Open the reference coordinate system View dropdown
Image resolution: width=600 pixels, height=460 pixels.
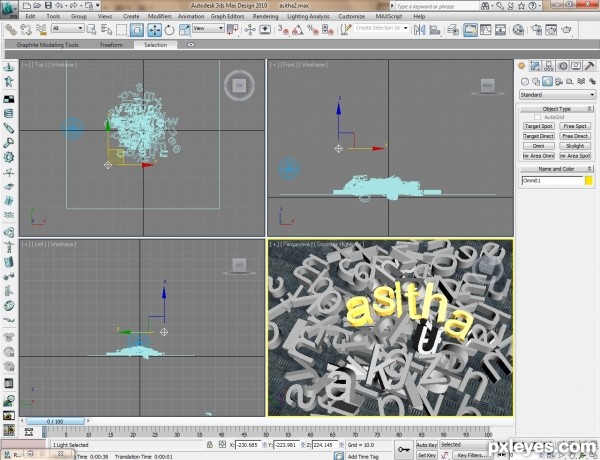(x=208, y=28)
